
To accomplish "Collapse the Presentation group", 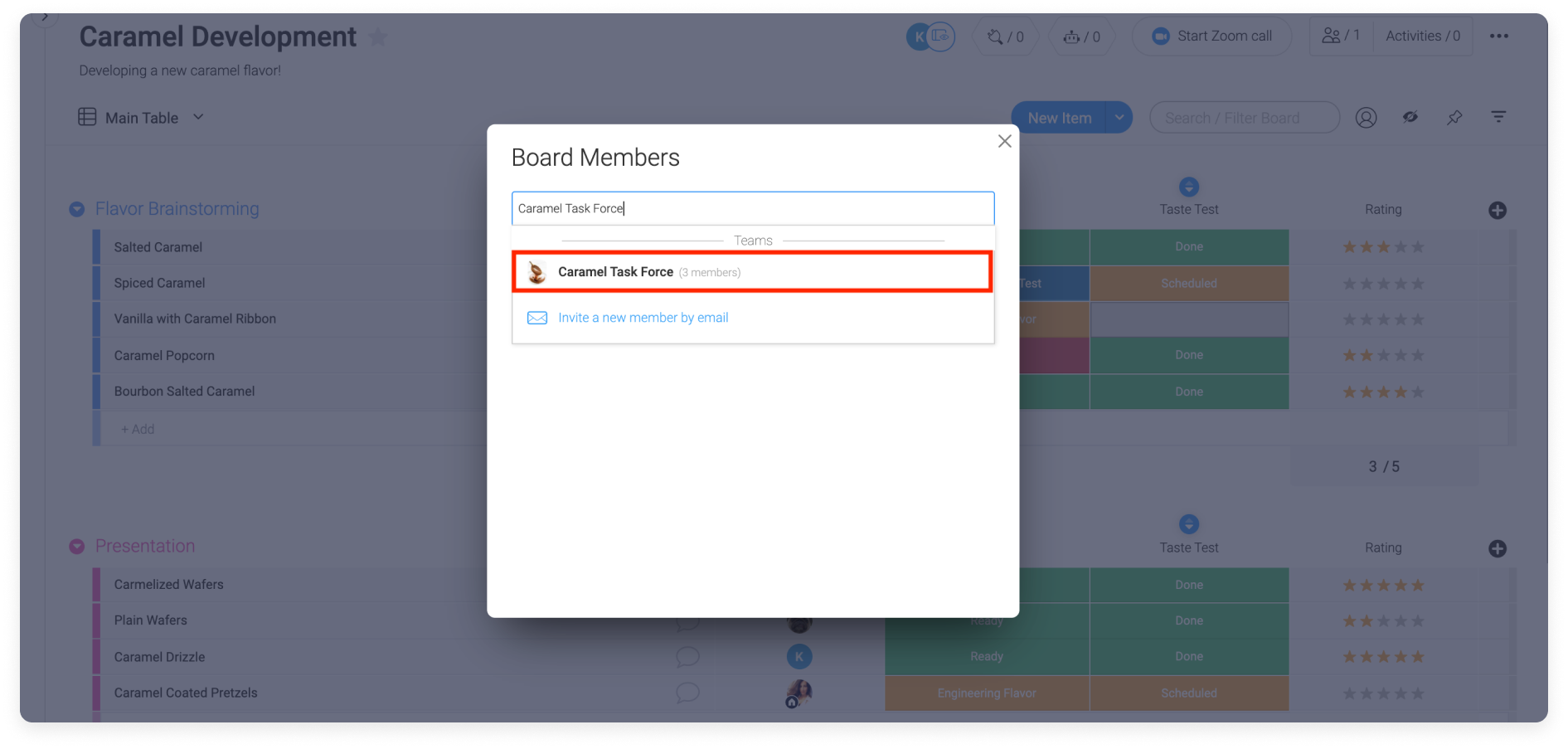I will [x=77, y=547].
